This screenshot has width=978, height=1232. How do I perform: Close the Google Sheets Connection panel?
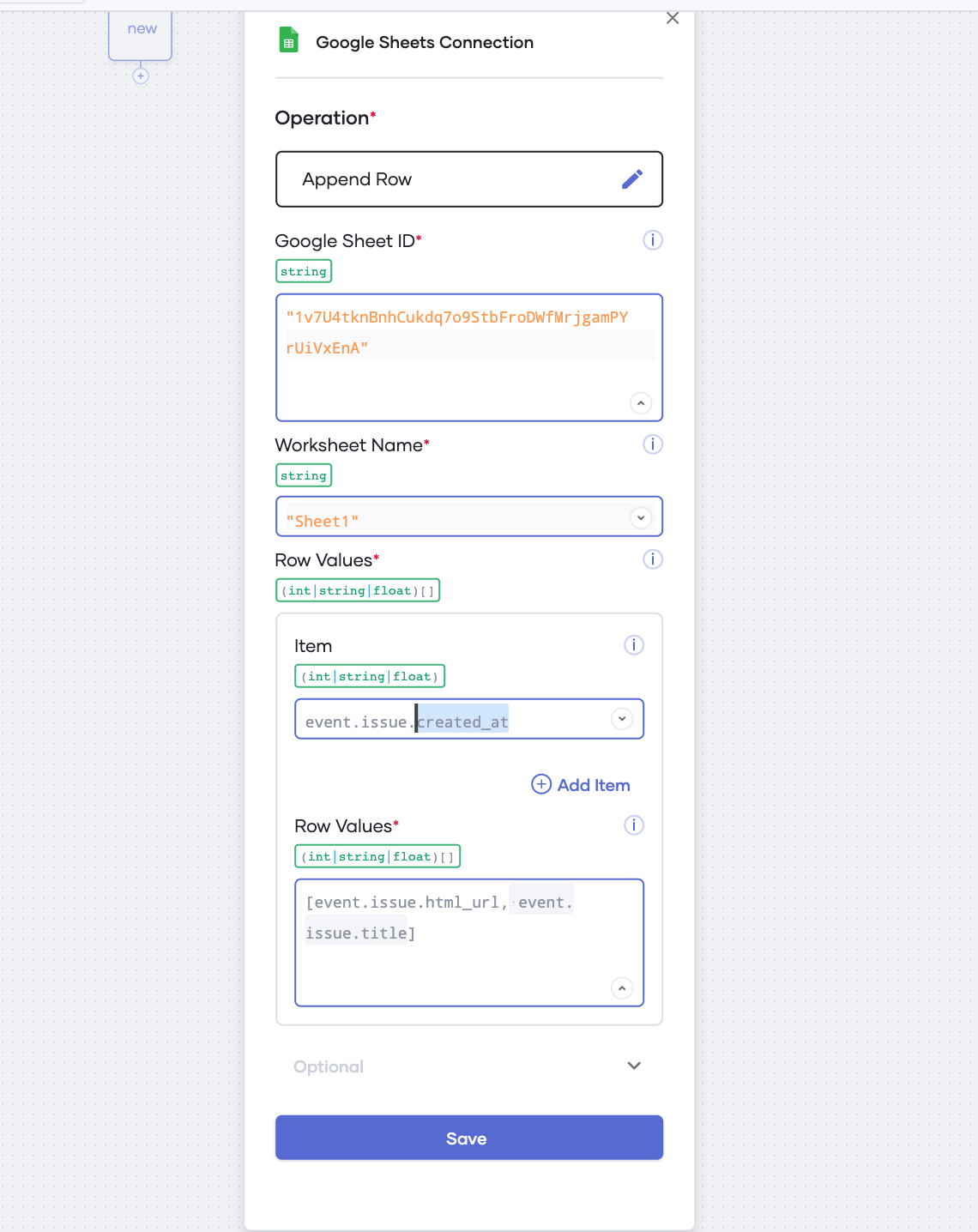point(673,18)
